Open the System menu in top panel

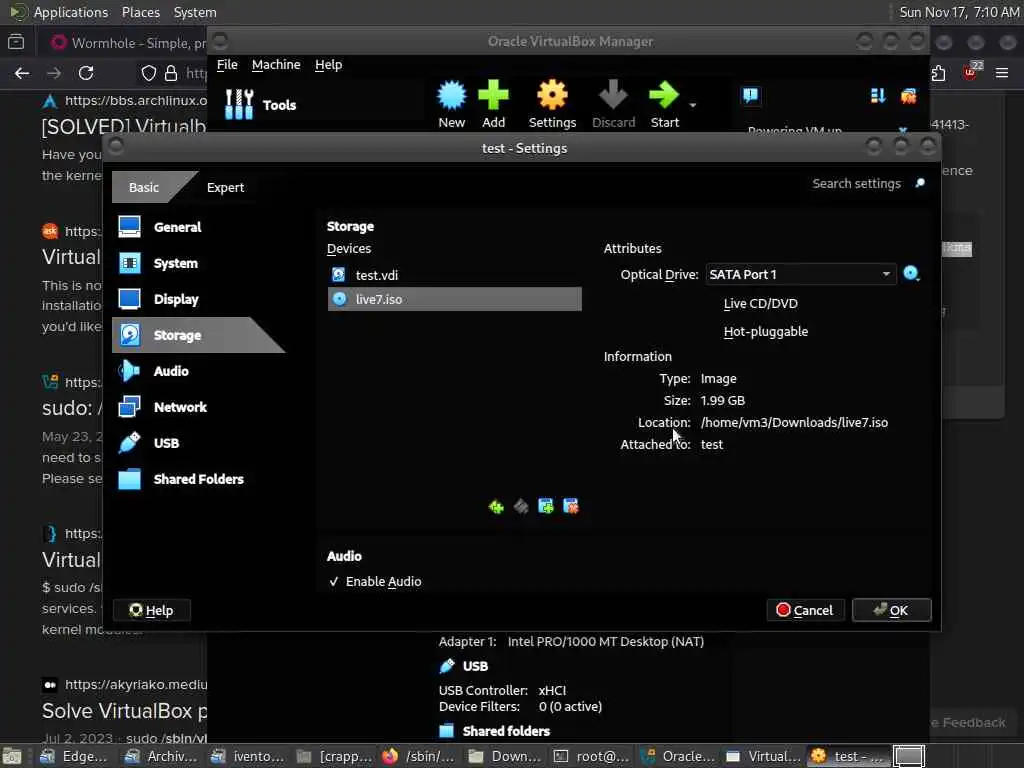195,12
